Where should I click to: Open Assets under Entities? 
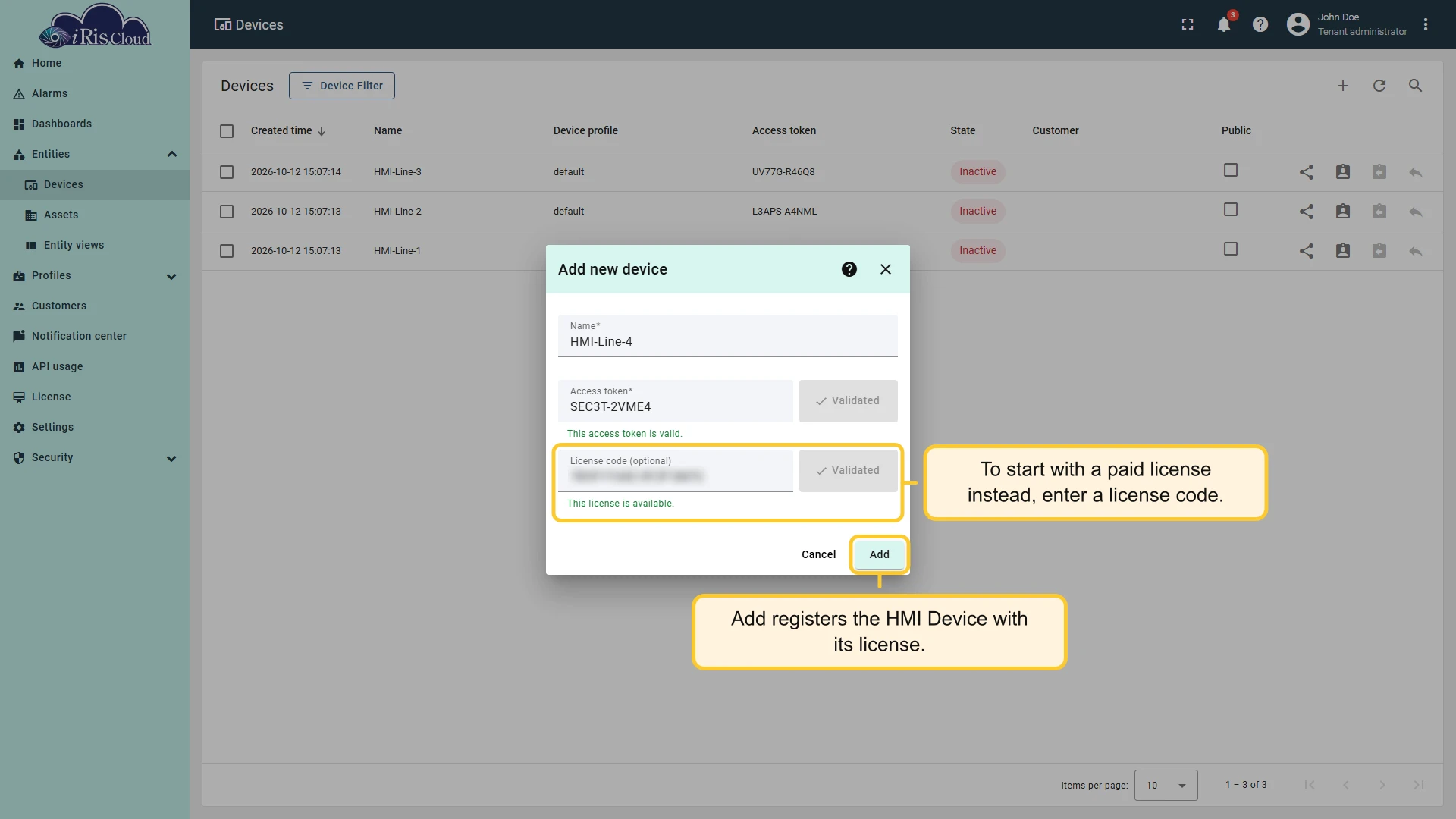(x=95, y=215)
